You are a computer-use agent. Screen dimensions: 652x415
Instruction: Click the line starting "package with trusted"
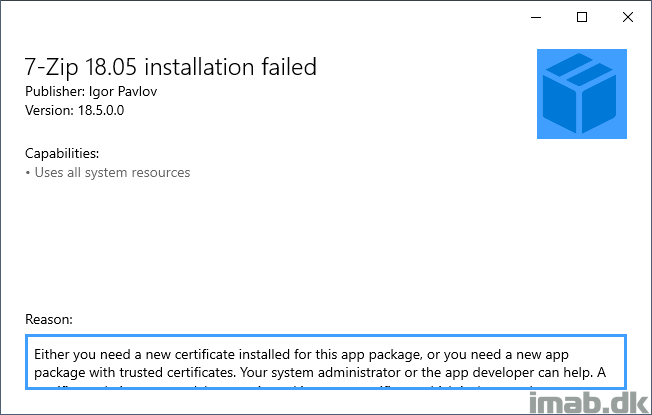[320, 372]
